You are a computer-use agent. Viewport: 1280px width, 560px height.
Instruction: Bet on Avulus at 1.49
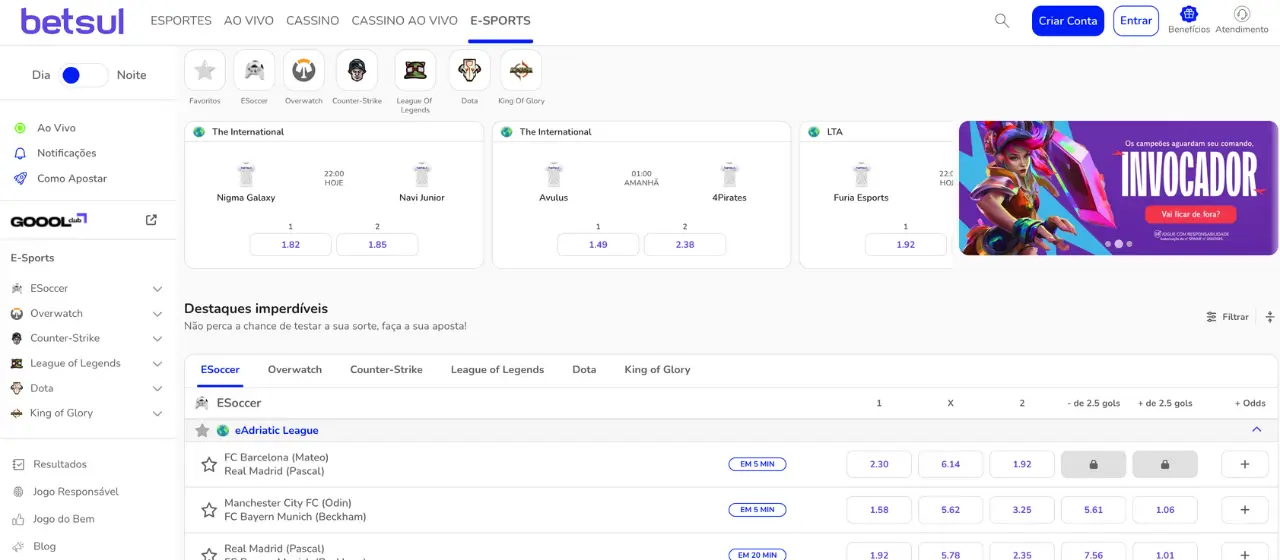pos(598,244)
